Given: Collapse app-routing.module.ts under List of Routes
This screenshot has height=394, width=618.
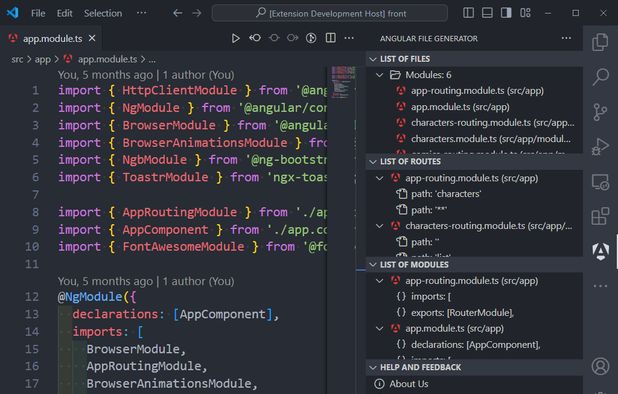Looking at the screenshot, I should tap(380, 178).
